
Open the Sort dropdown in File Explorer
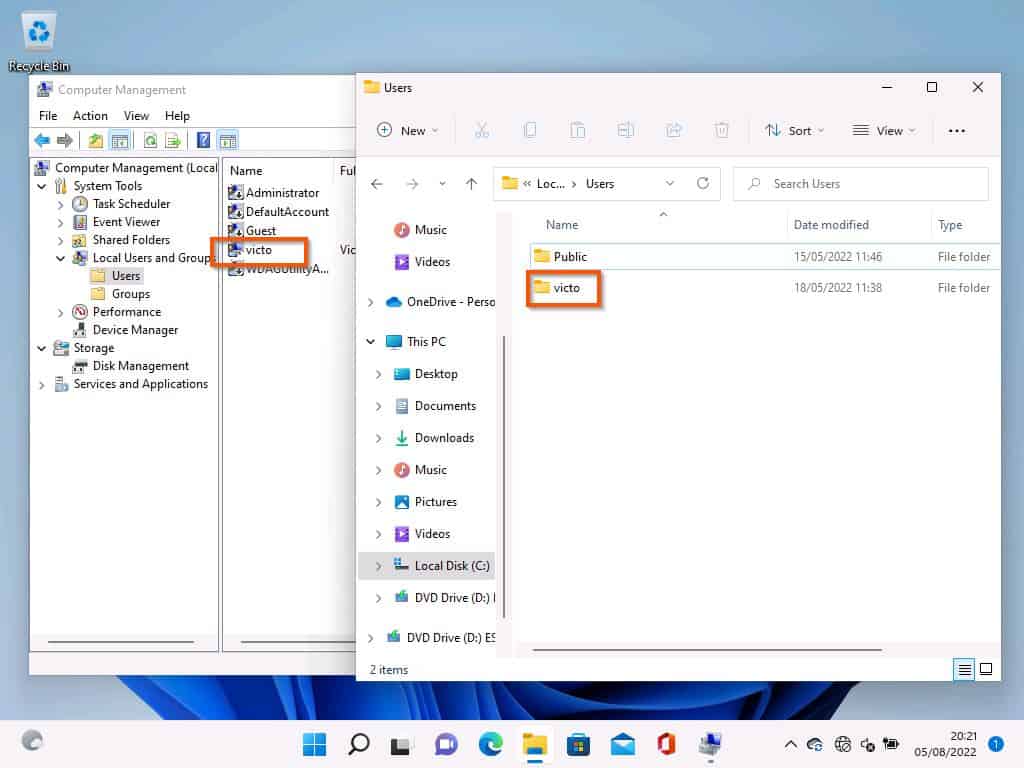click(x=795, y=130)
